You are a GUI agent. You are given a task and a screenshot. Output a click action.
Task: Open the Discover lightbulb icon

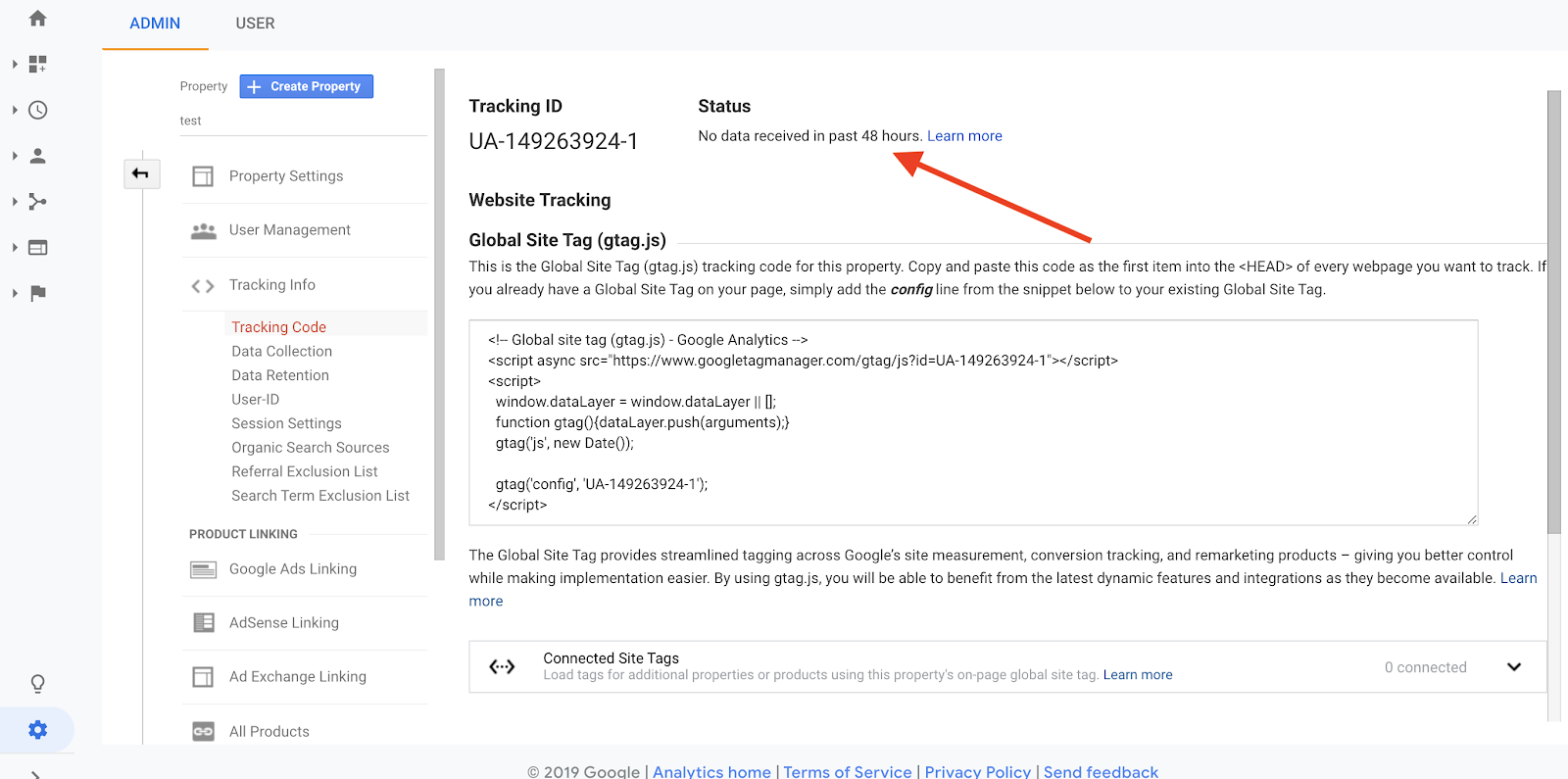coord(38,684)
